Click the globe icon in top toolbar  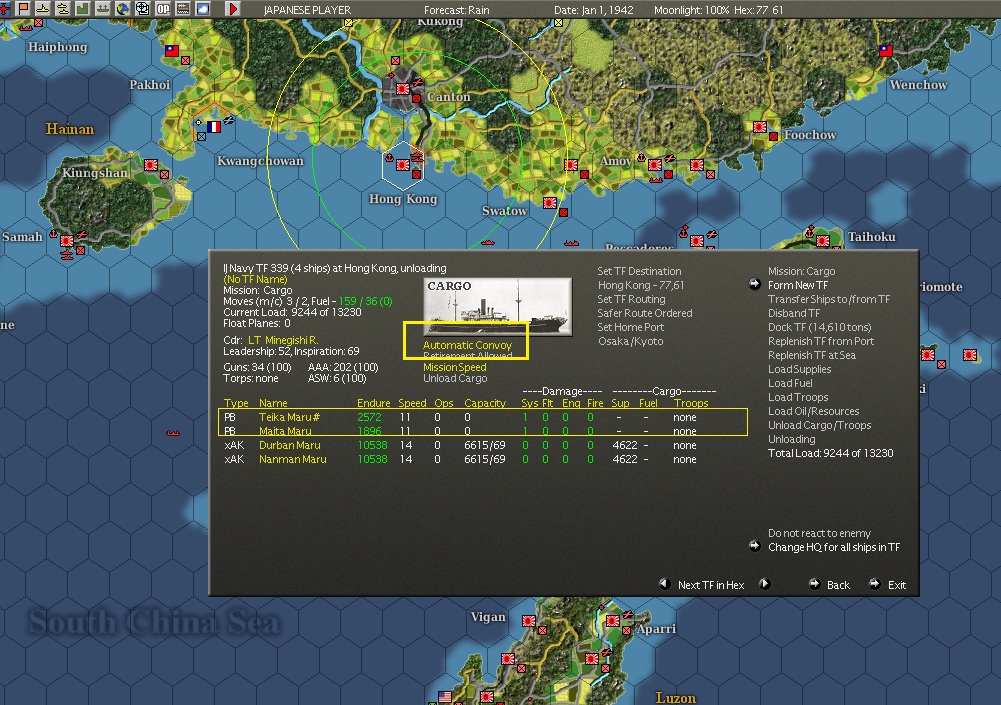123,9
